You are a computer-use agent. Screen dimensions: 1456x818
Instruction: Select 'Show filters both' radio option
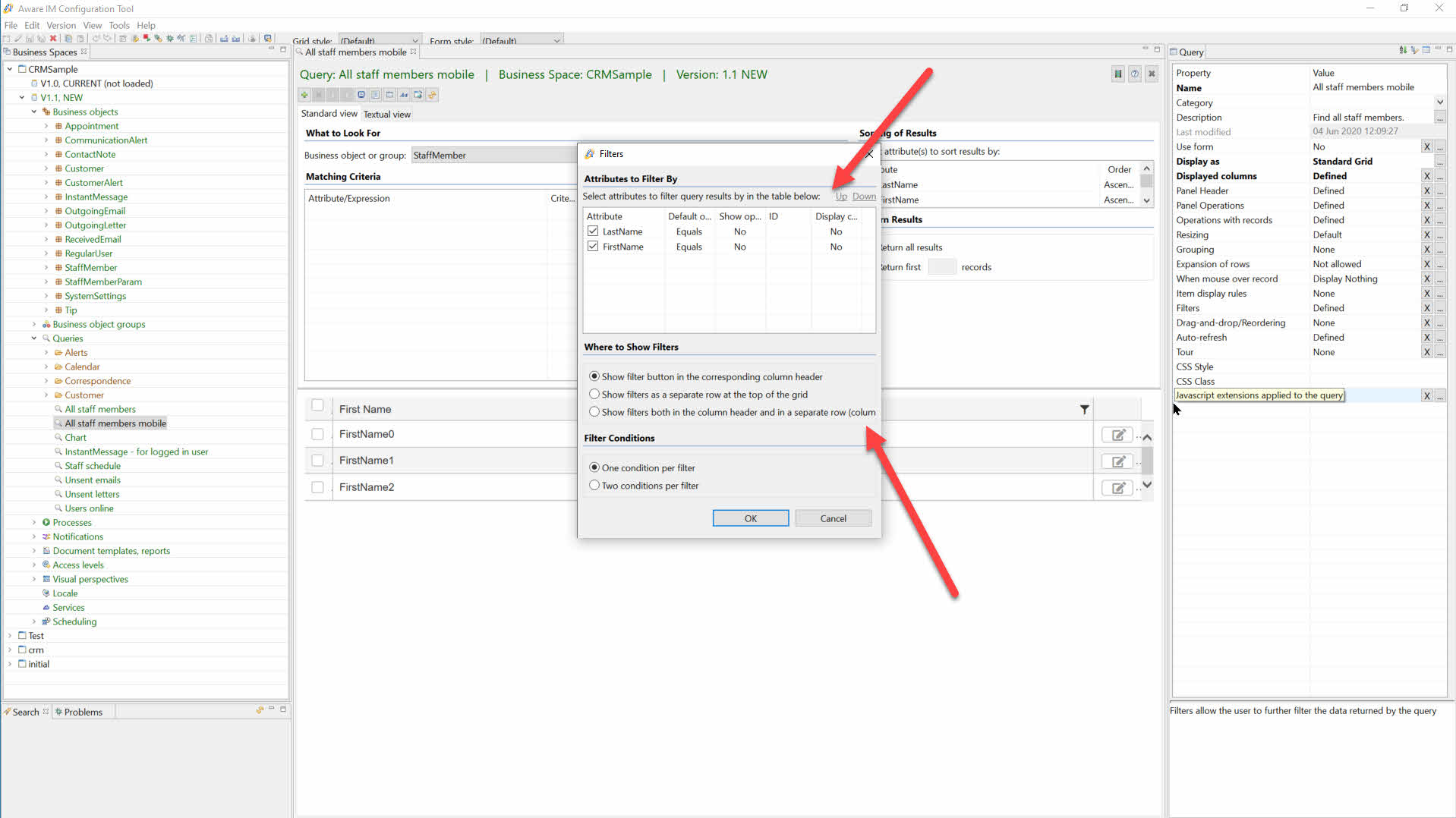[x=594, y=412]
